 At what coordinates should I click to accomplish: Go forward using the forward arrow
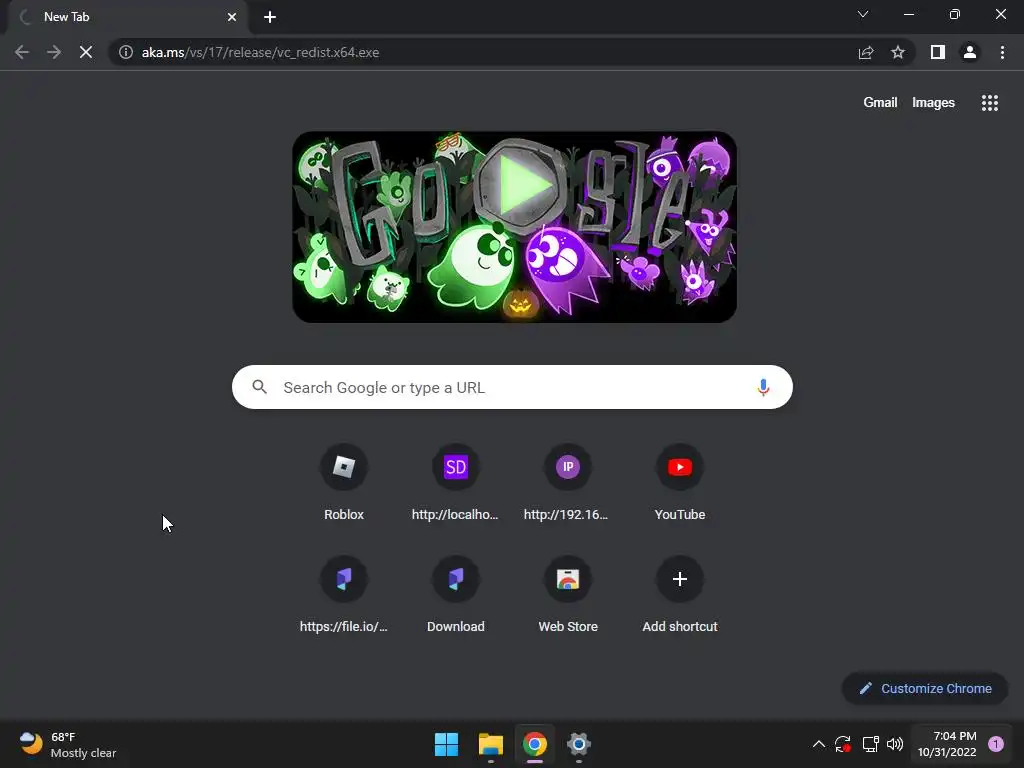pos(54,52)
